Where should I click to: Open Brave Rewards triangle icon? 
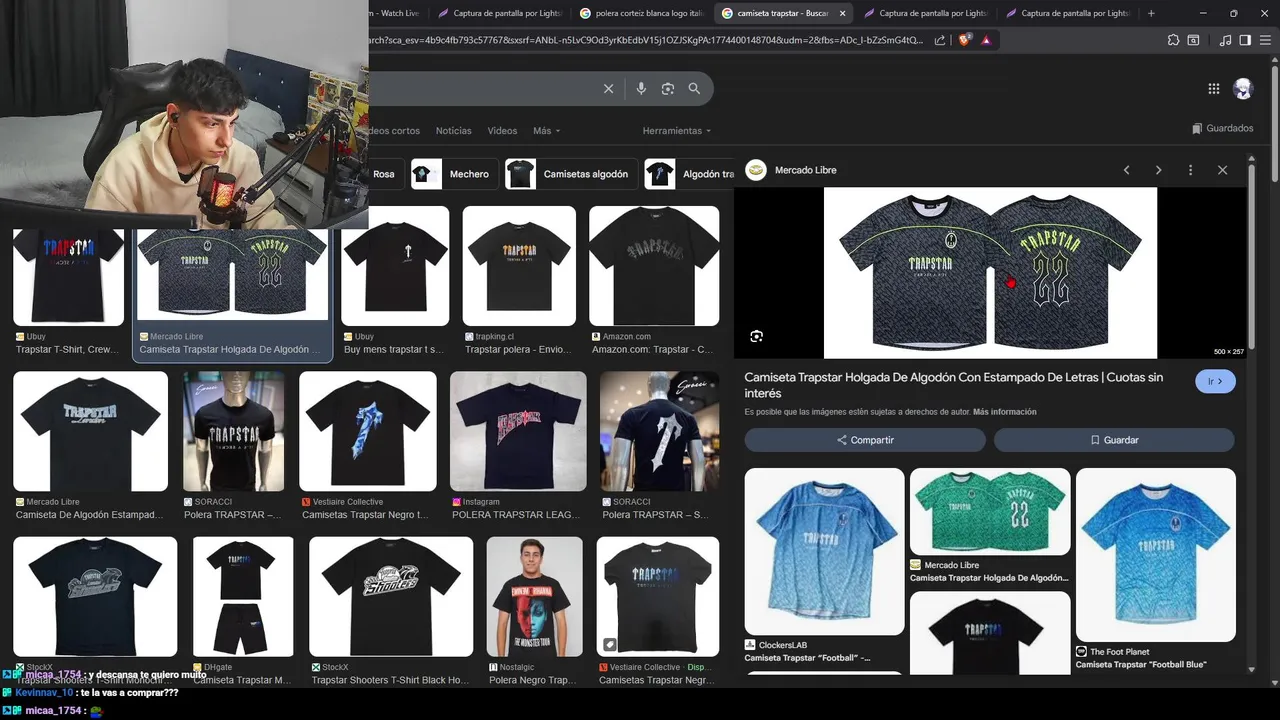[986, 40]
